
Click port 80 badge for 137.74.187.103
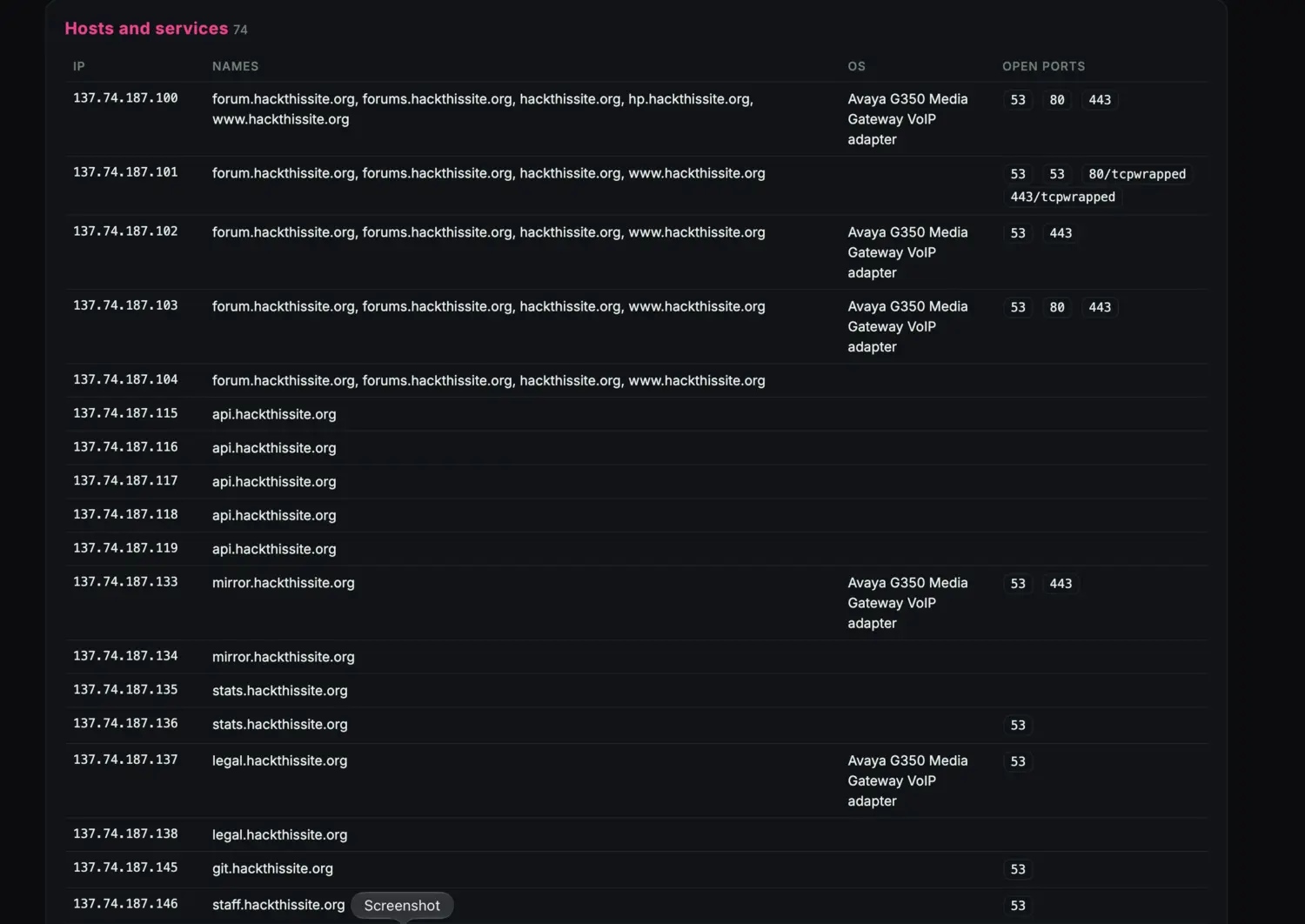[x=1057, y=307]
